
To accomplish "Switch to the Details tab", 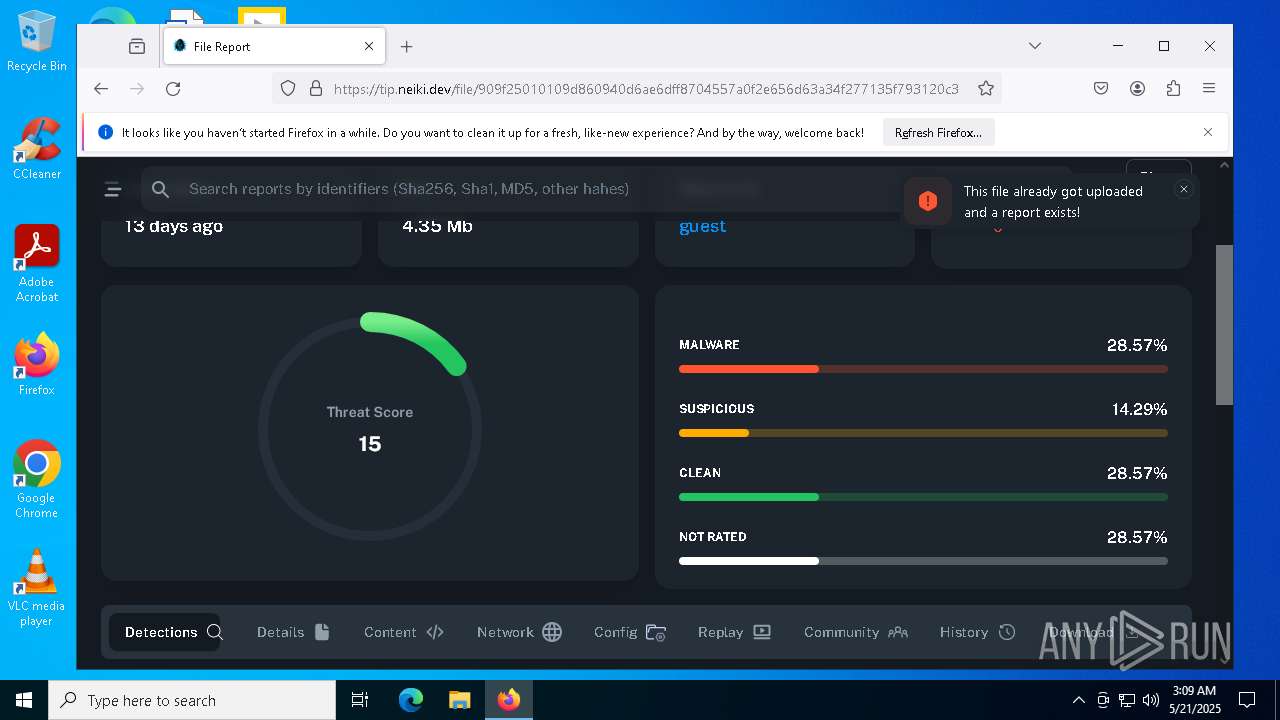I will coord(293,632).
